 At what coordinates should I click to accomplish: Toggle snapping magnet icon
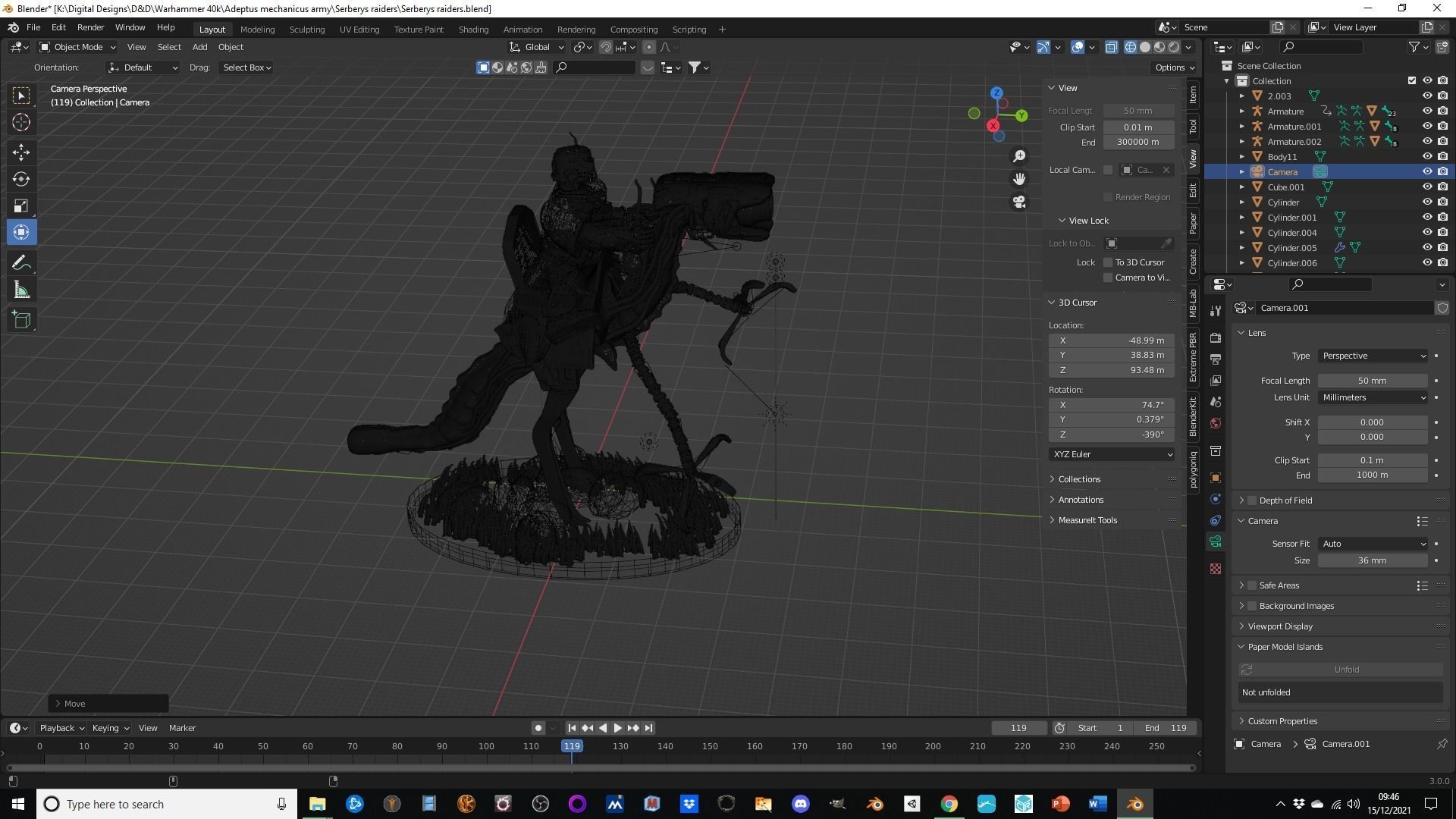[606, 47]
